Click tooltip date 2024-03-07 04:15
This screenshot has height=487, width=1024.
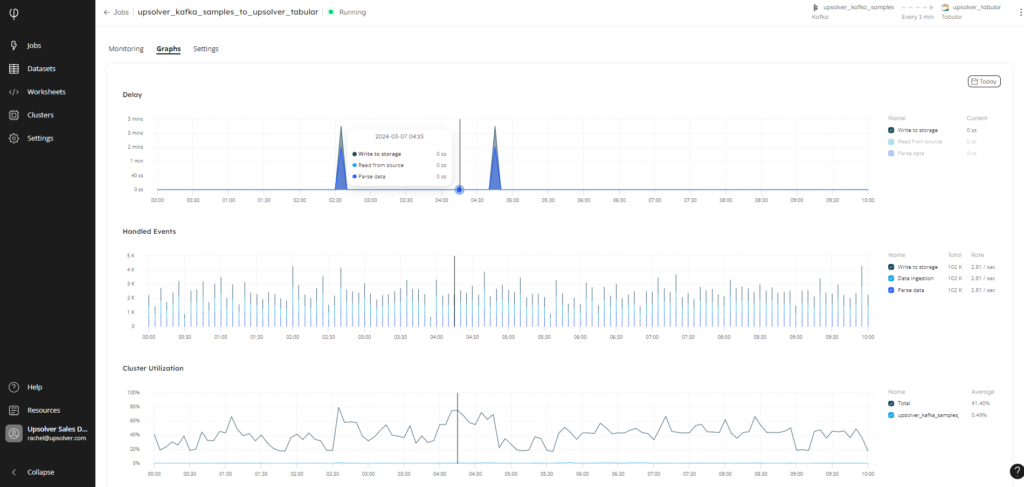(399, 136)
